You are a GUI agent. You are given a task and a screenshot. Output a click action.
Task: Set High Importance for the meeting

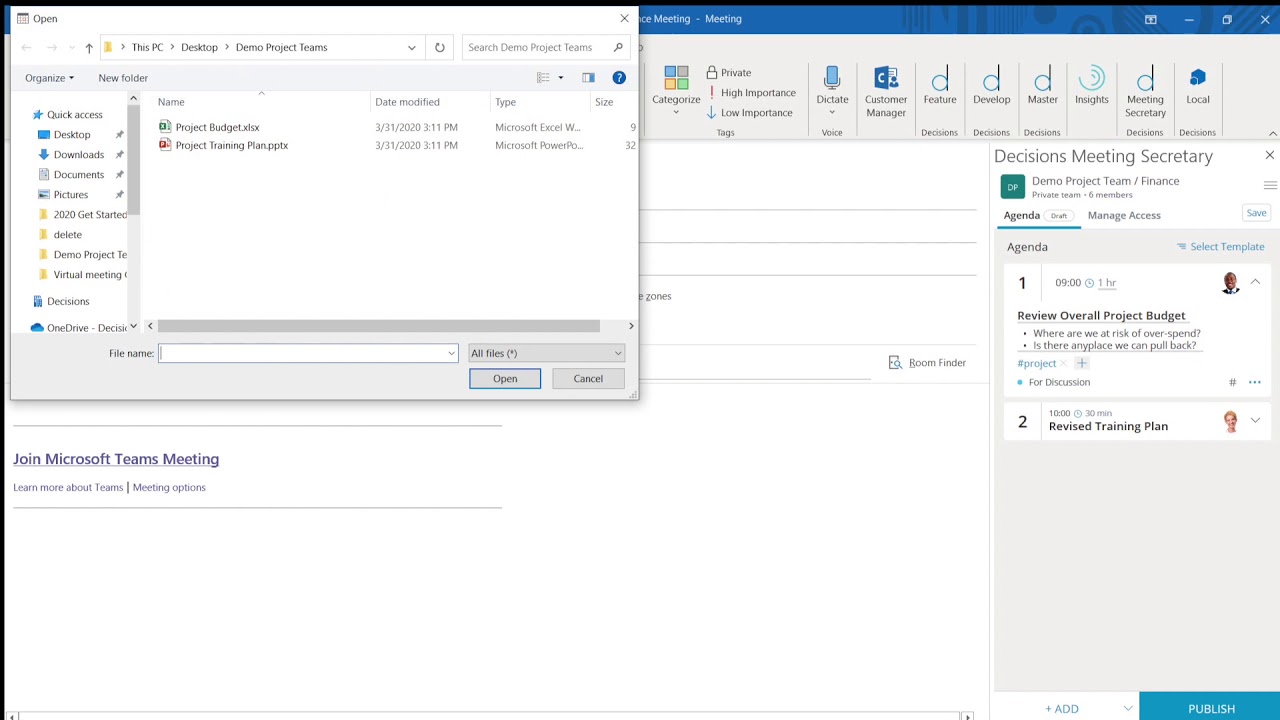click(751, 92)
